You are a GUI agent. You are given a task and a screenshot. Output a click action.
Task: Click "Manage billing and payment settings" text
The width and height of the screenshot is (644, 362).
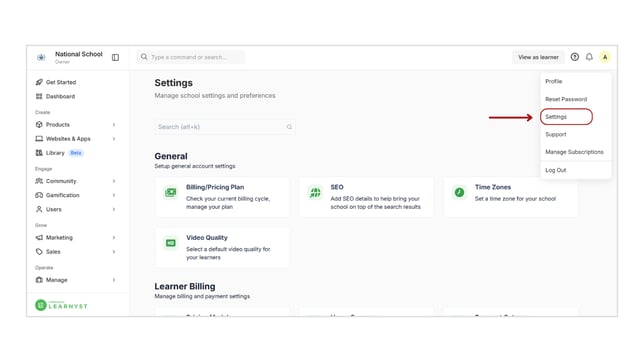[x=202, y=296]
